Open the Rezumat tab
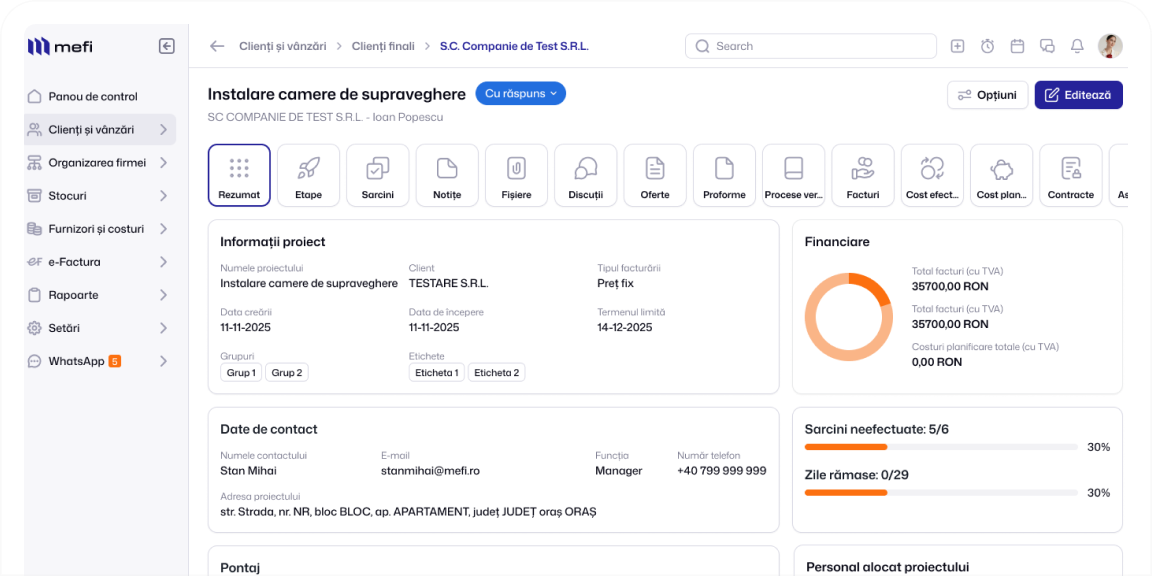Viewport: 1152px width, 576px height. (240, 176)
